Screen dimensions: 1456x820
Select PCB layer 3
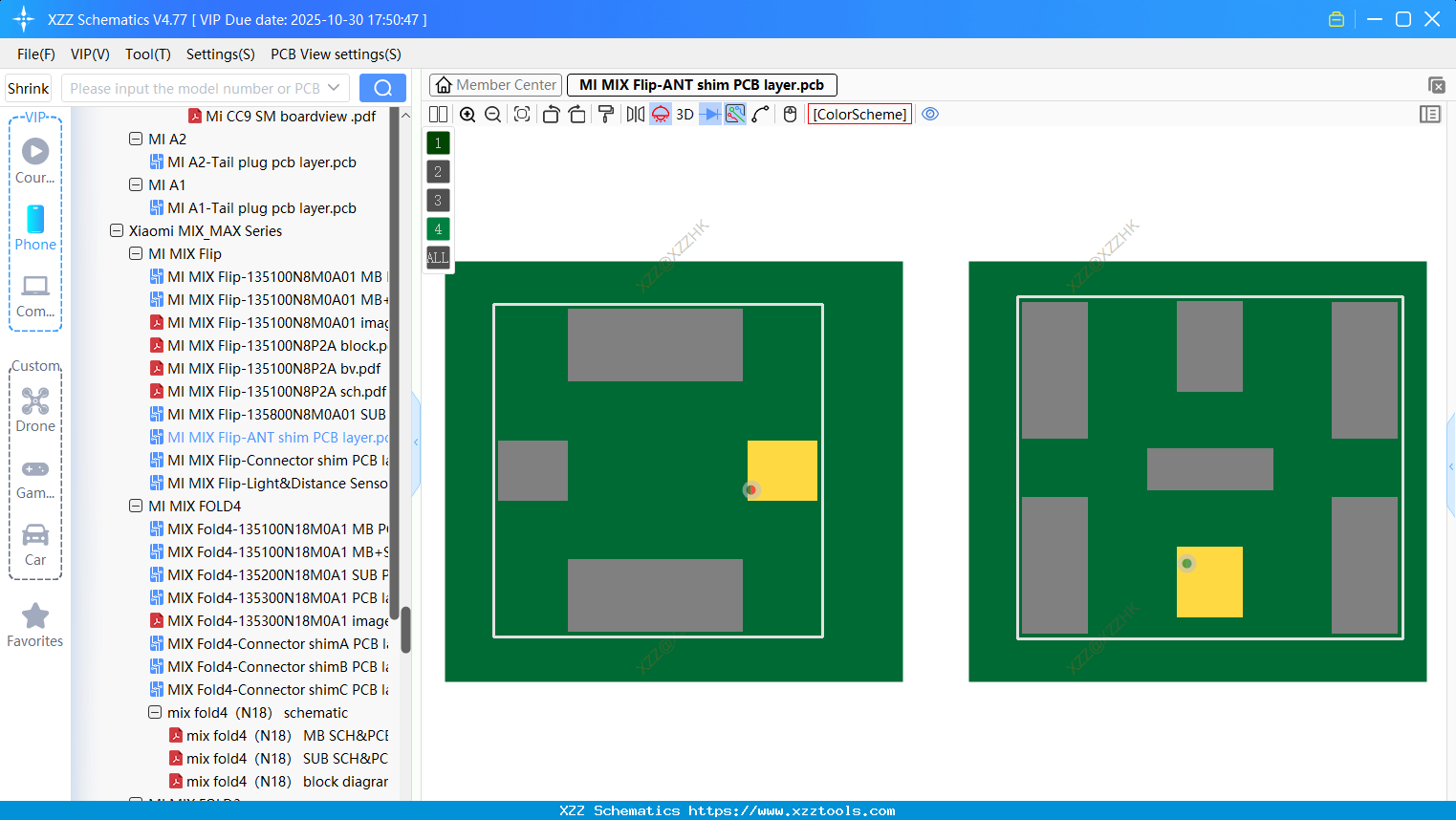438,201
